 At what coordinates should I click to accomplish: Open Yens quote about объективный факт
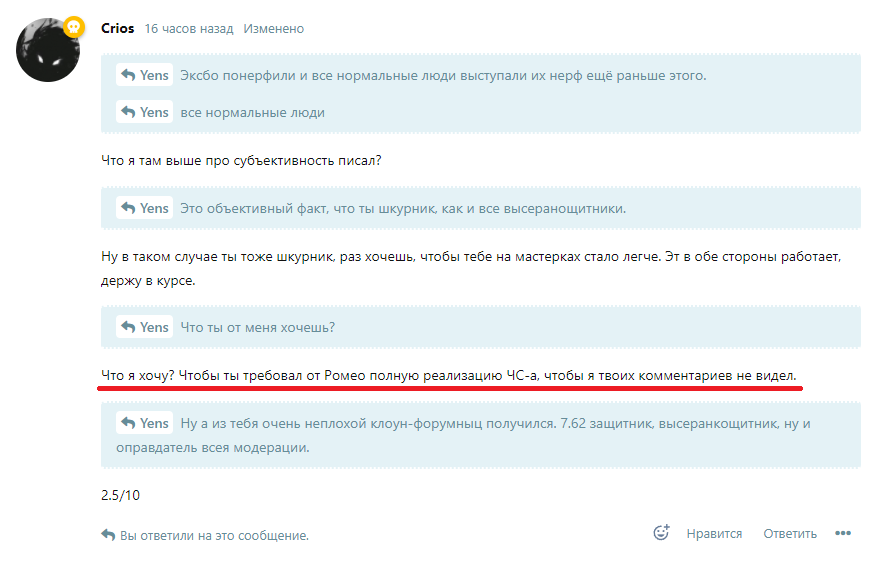coord(144,208)
